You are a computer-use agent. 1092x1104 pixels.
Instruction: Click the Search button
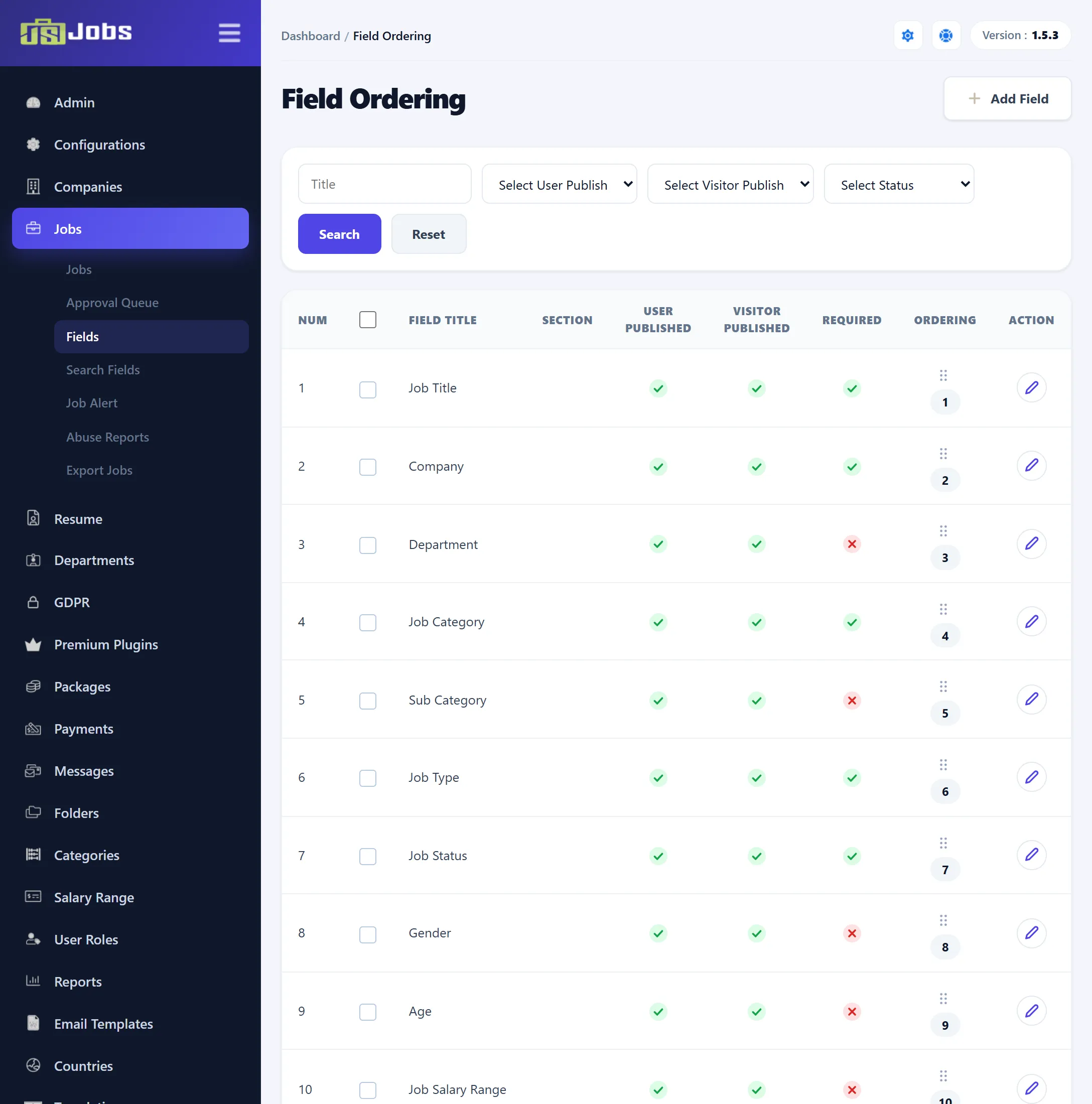[x=339, y=234]
